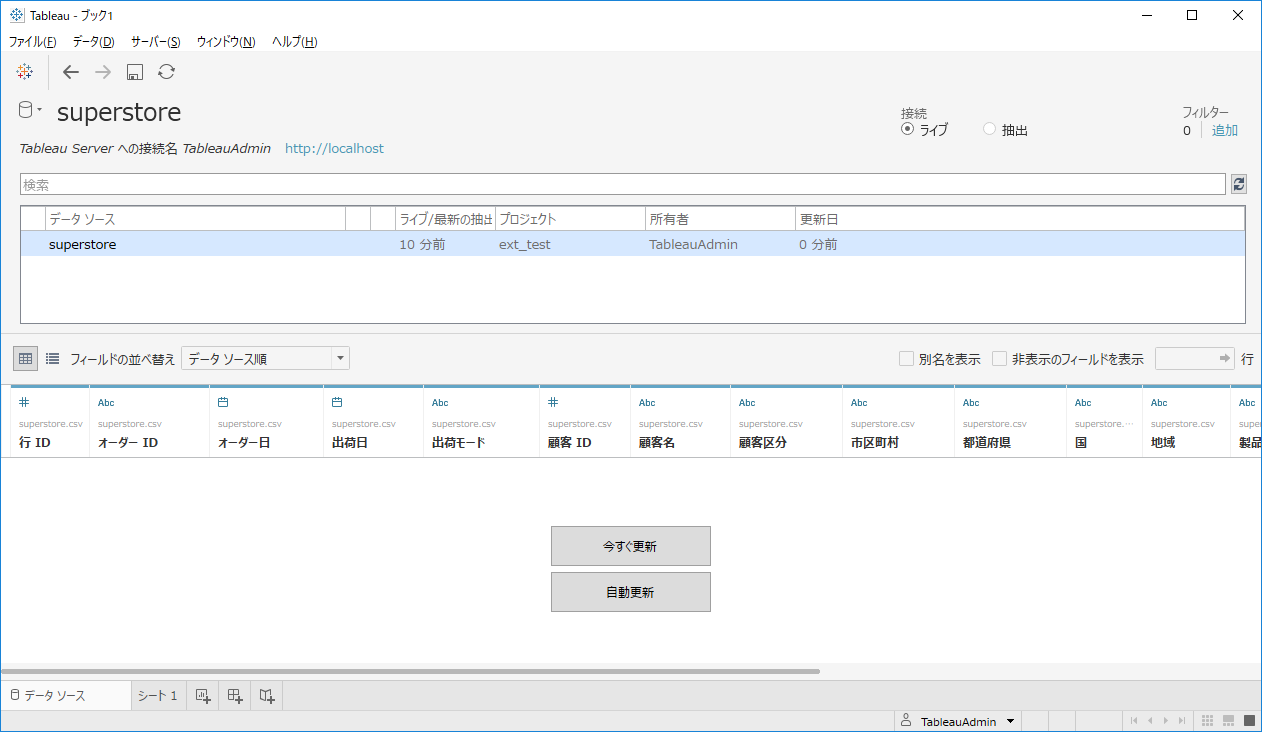1262x732 pixels.
Task: Click the プロジェクト column header
Action: pyautogui.click(x=570, y=219)
